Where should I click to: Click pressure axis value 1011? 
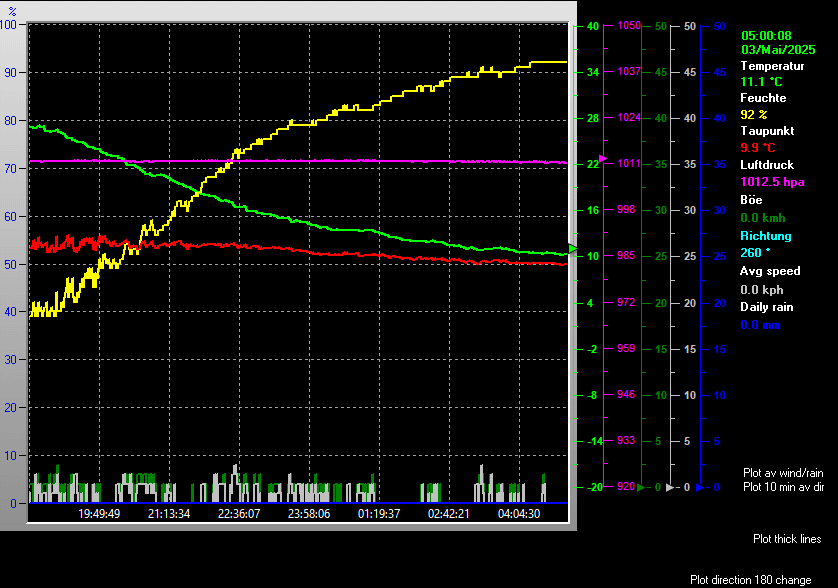(x=628, y=163)
